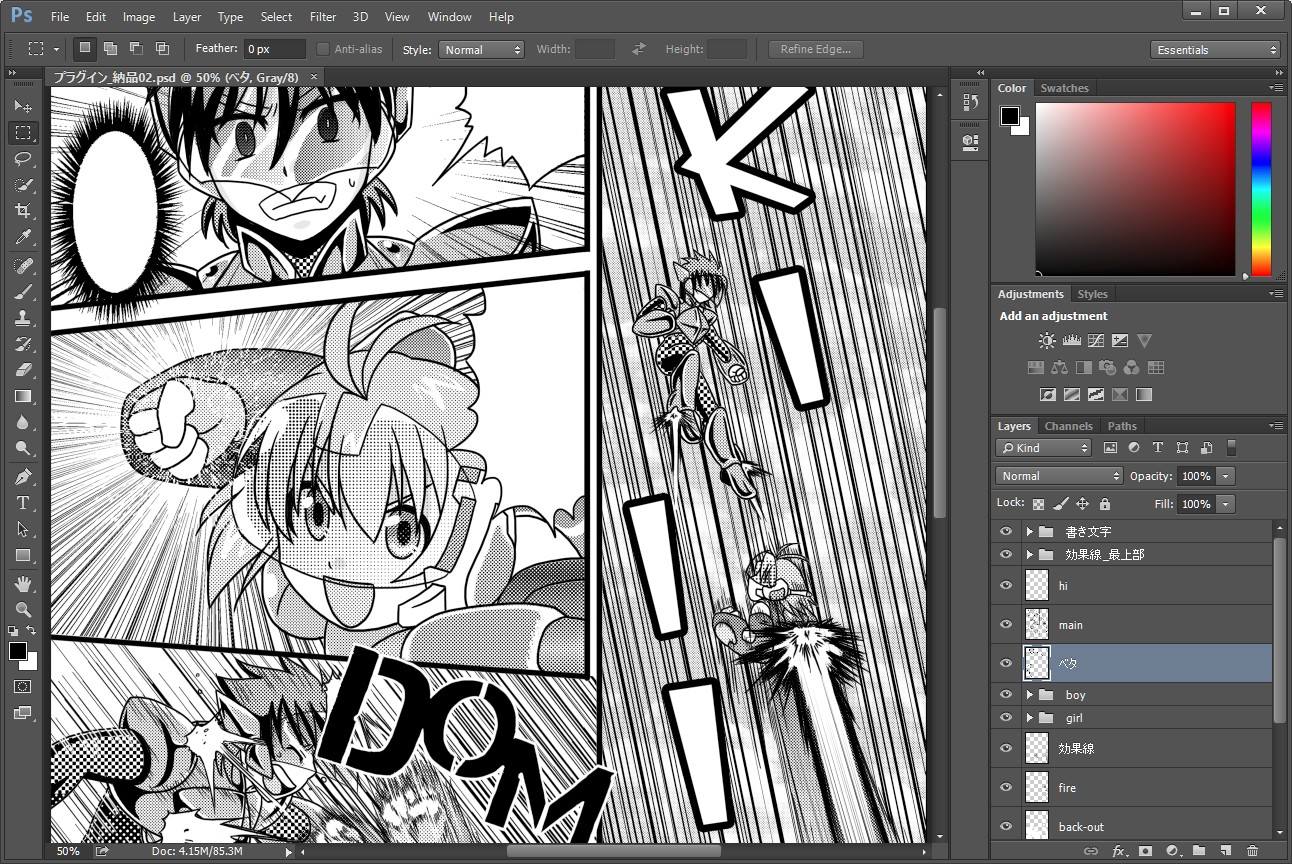This screenshot has height=864, width=1292.
Task: Expand the boy layer group
Action: click(1029, 694)
